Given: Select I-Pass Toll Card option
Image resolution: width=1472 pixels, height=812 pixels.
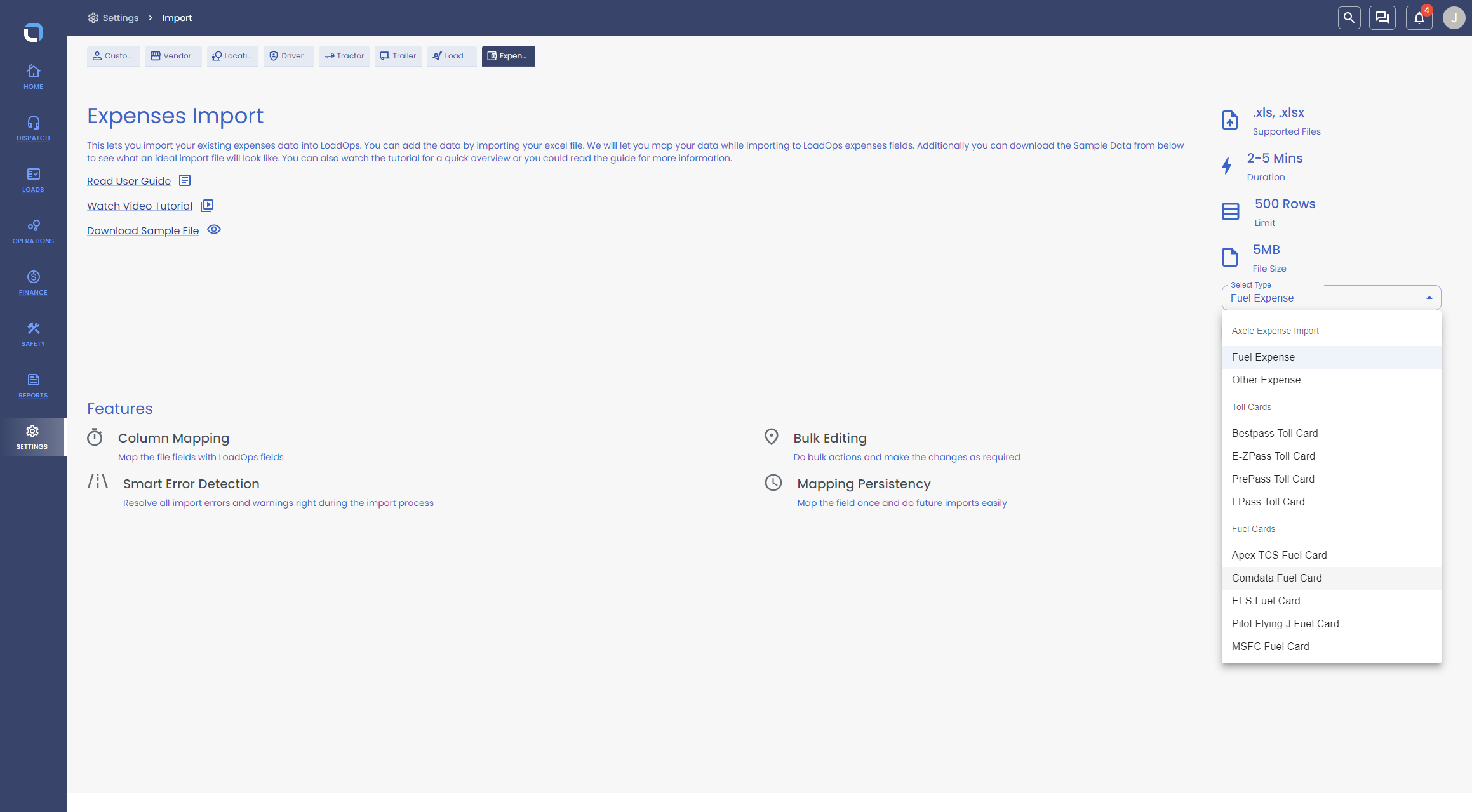Looking at the screenshot, I should point(1332,502).
